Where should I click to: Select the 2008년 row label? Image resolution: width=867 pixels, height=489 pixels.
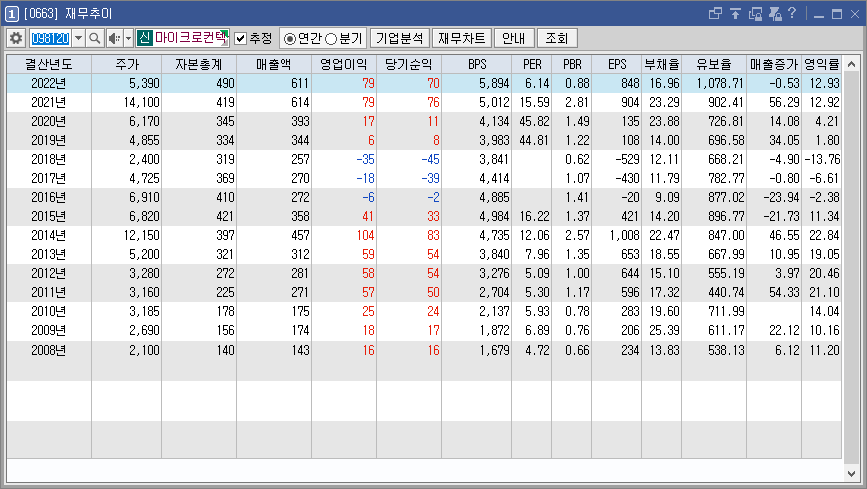(x=49, y=350)
